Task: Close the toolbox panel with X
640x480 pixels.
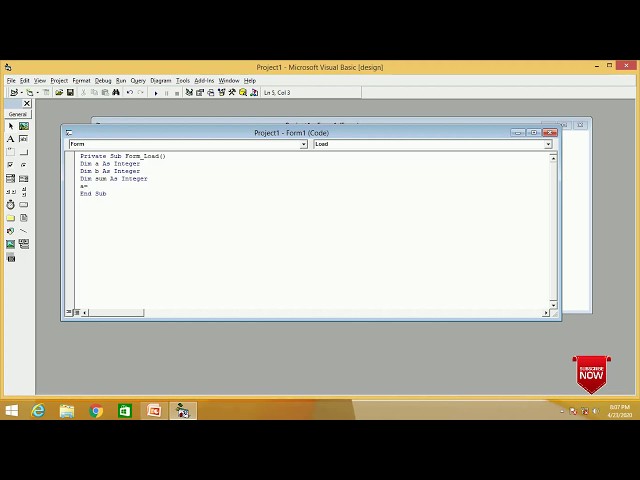Action: (x=27, y=104)
